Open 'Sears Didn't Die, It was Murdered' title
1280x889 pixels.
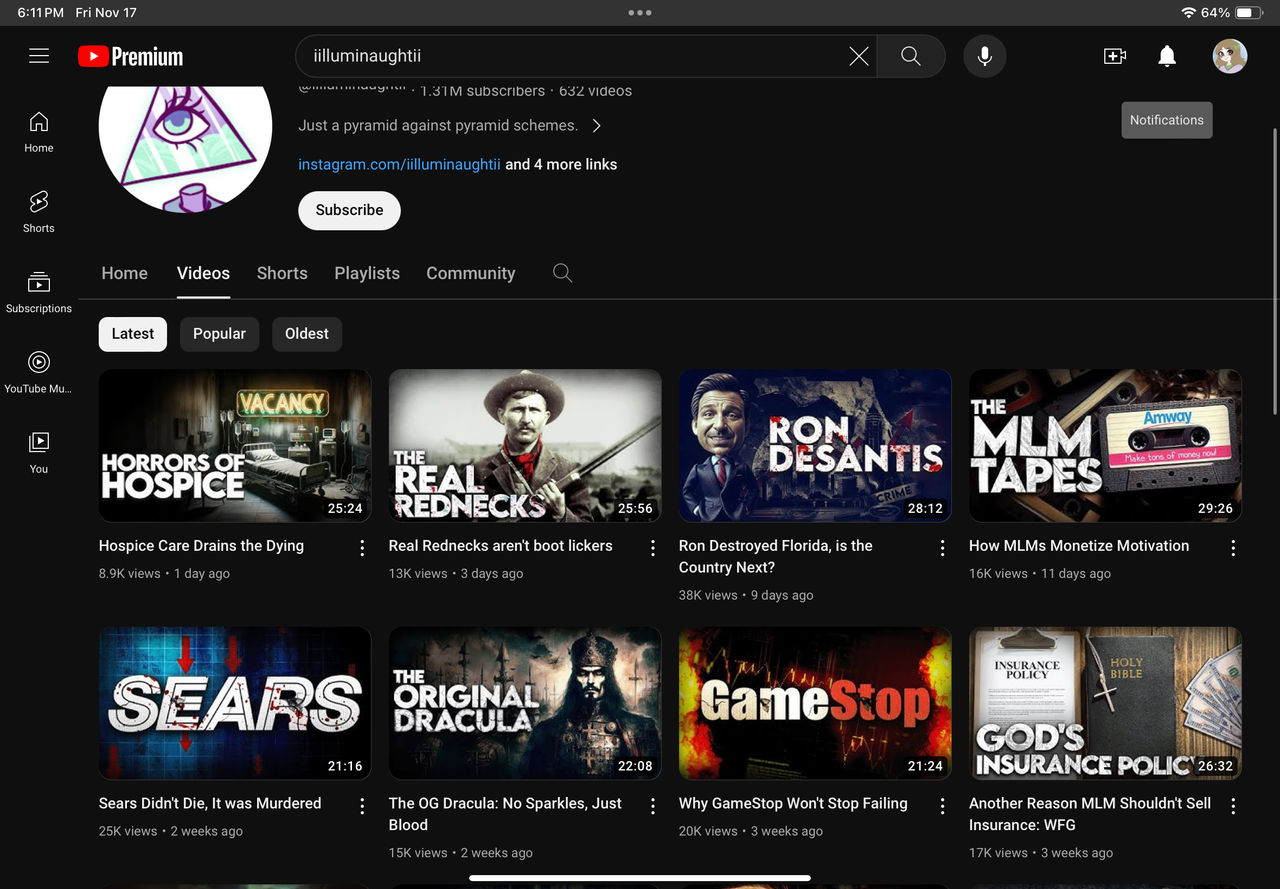click(x=210, y=804)
